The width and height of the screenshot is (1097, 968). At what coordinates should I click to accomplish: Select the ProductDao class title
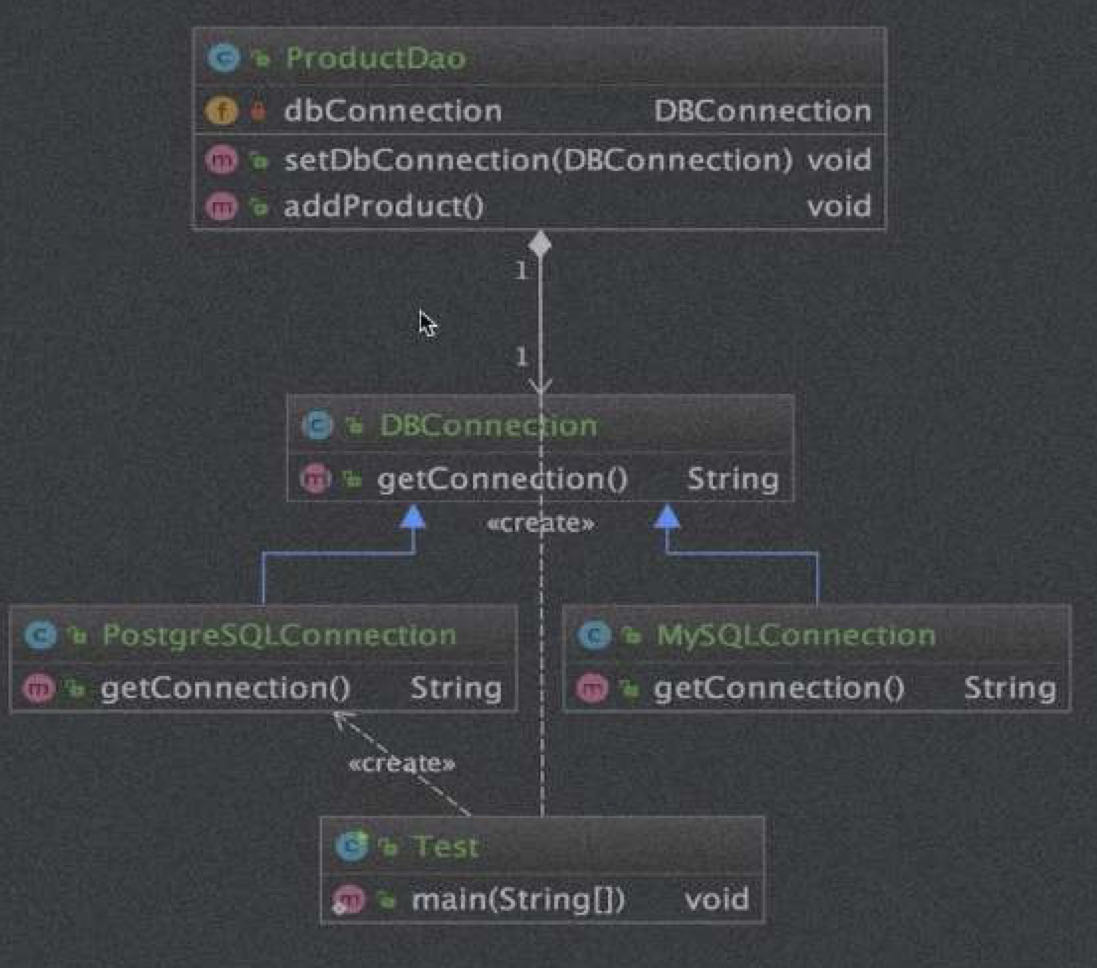click(x=375, y=58)
